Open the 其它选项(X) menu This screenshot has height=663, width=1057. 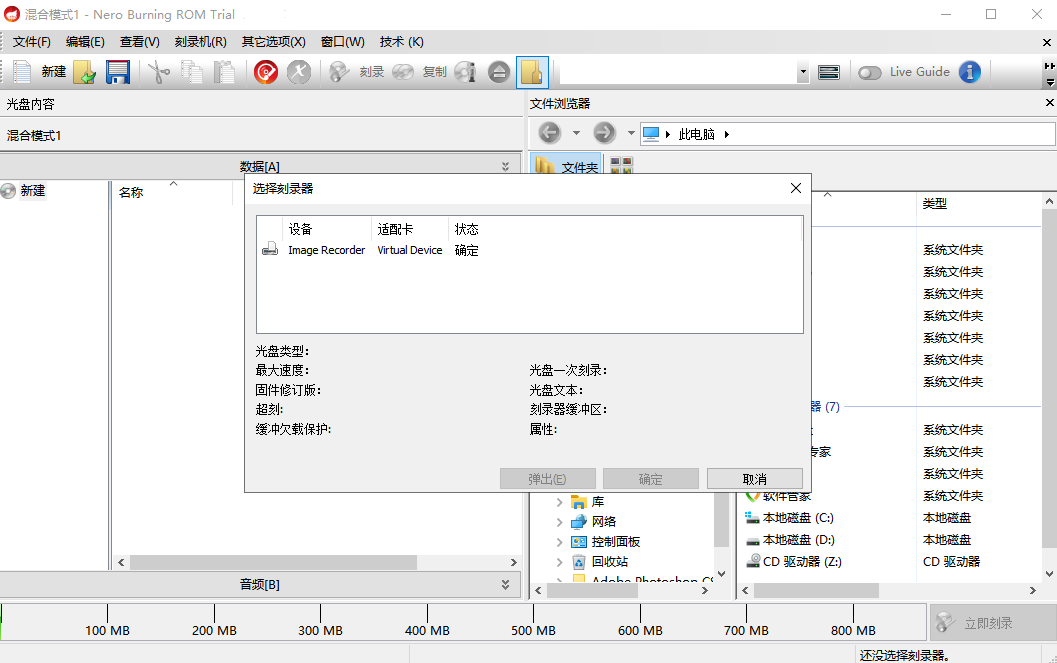click(273, 42)
